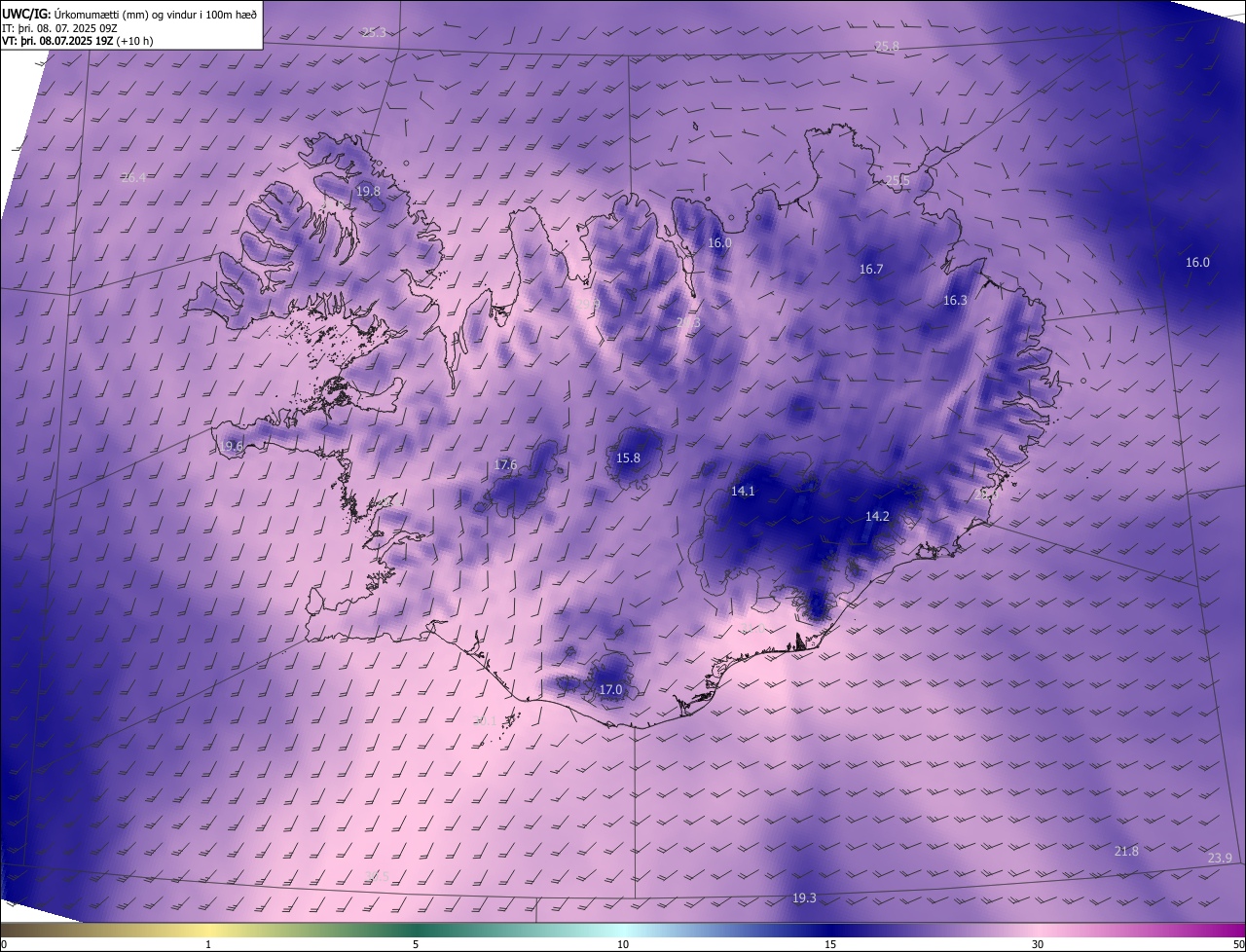Click the initial time line 'IT: þri. 08. 07. 2025 09Z'

[x=60, y=27]
